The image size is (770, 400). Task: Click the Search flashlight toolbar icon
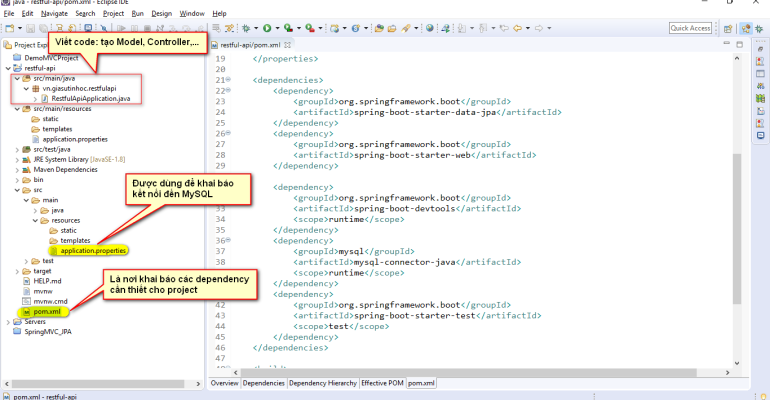(x=406, y=28)
